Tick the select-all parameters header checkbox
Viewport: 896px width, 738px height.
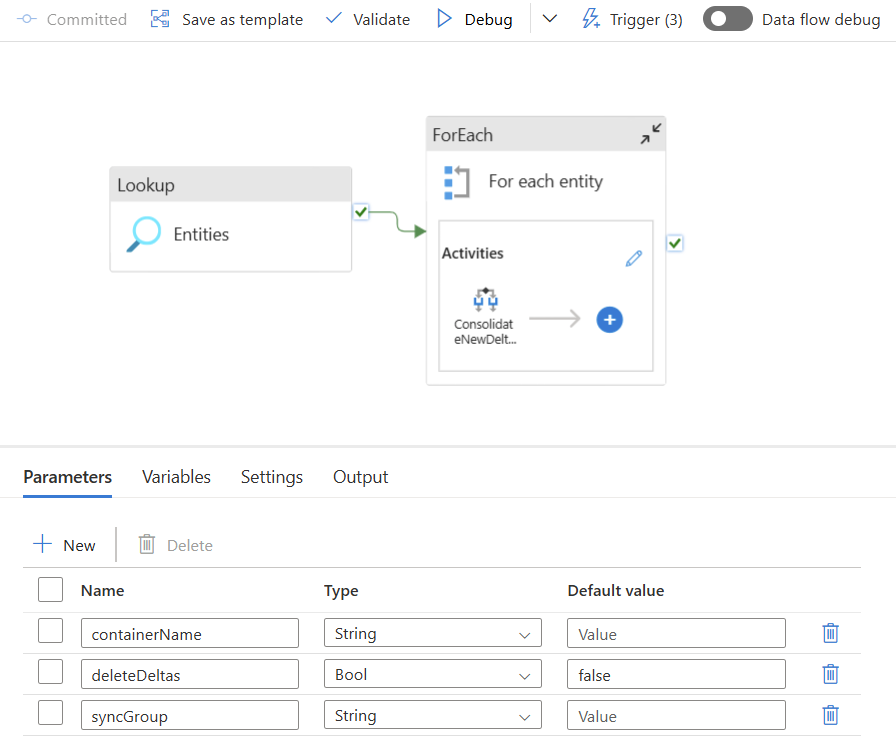coord(50,590)
